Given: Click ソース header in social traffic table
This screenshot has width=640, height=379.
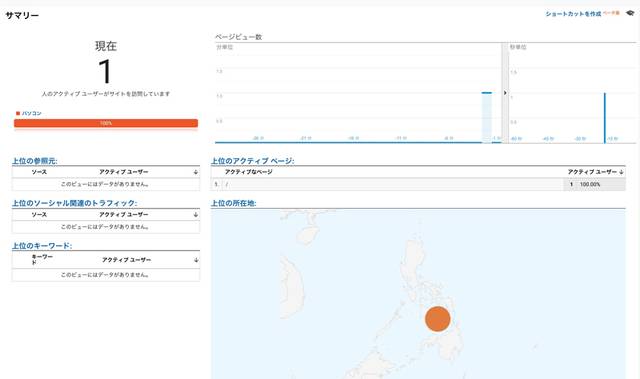Looking at the screenshot, I should pos(39,215).
